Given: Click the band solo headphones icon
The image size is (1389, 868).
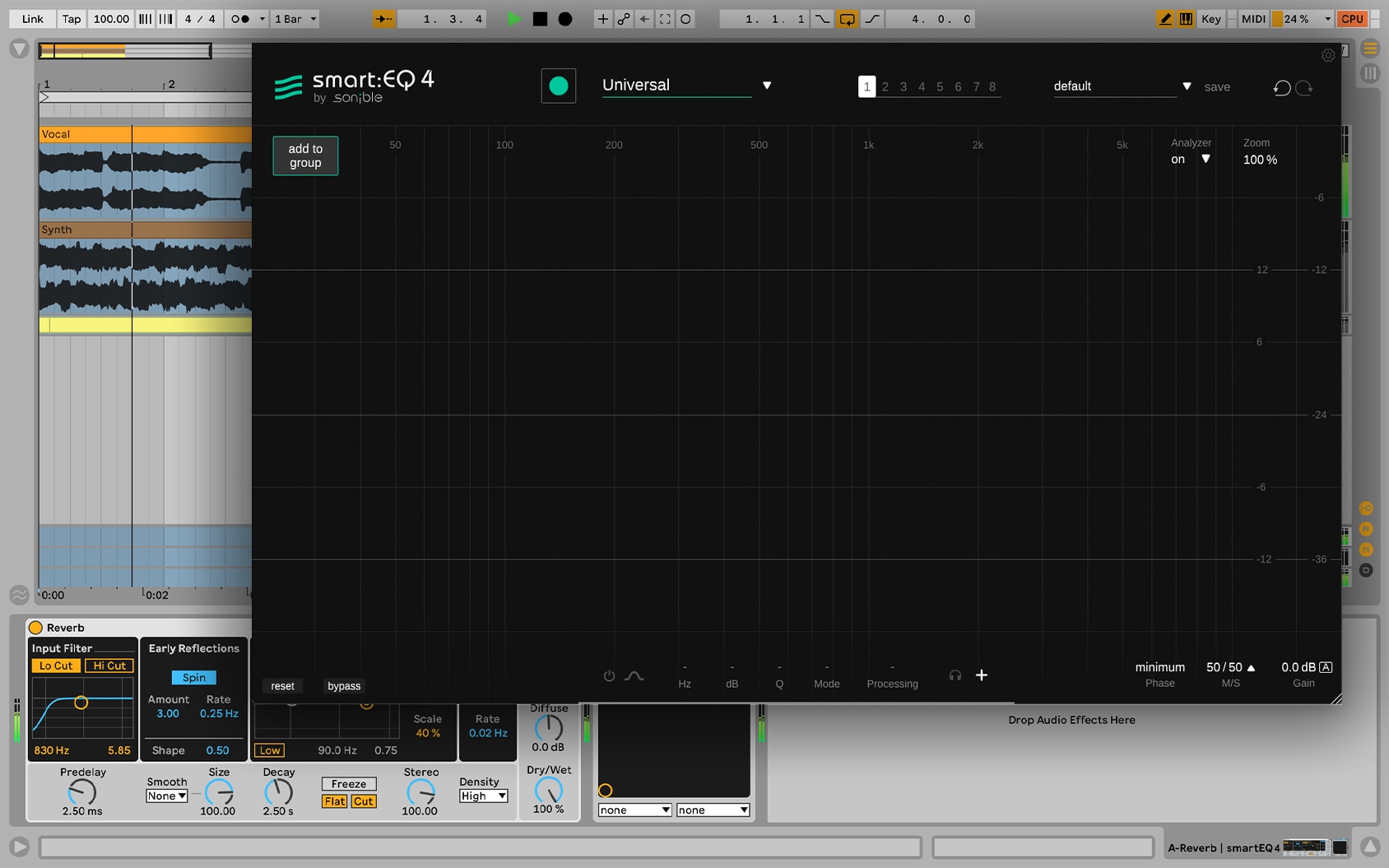Looking at the screenshot, I should tap(955, 675).
